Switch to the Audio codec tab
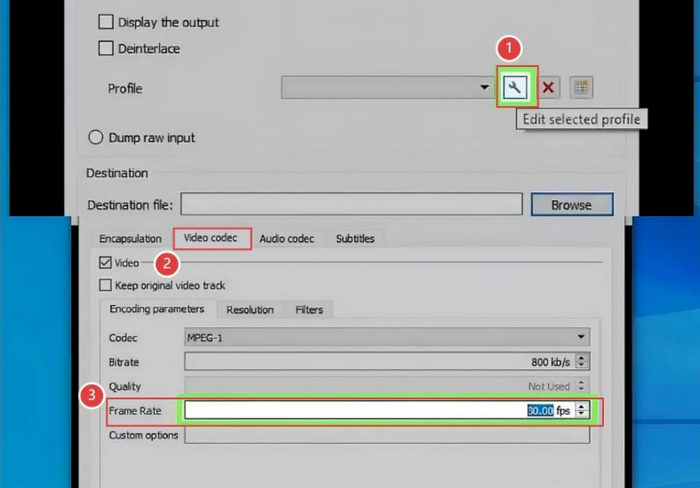 (286, 239)
